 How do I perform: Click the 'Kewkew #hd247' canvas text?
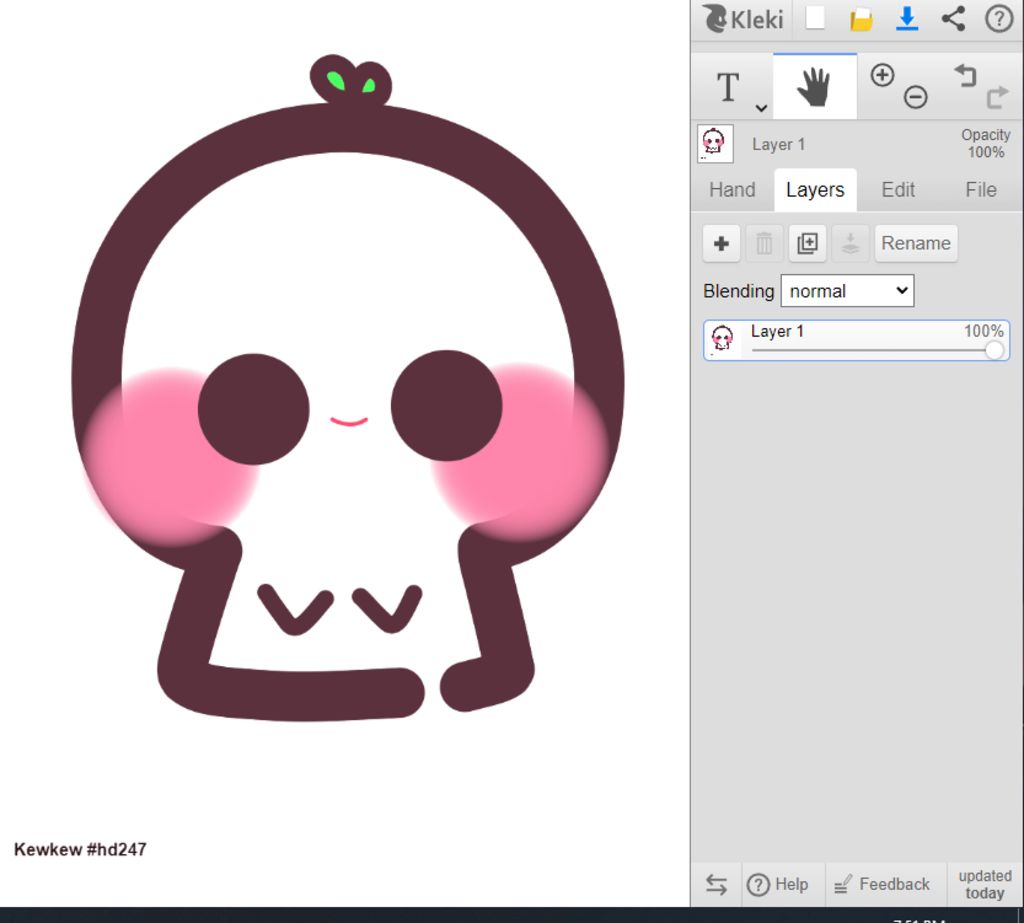tap(80, 849)
